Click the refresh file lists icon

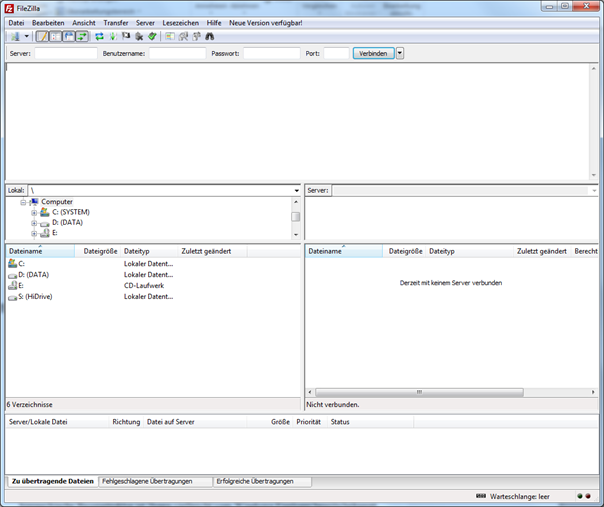tap(99, 36)
